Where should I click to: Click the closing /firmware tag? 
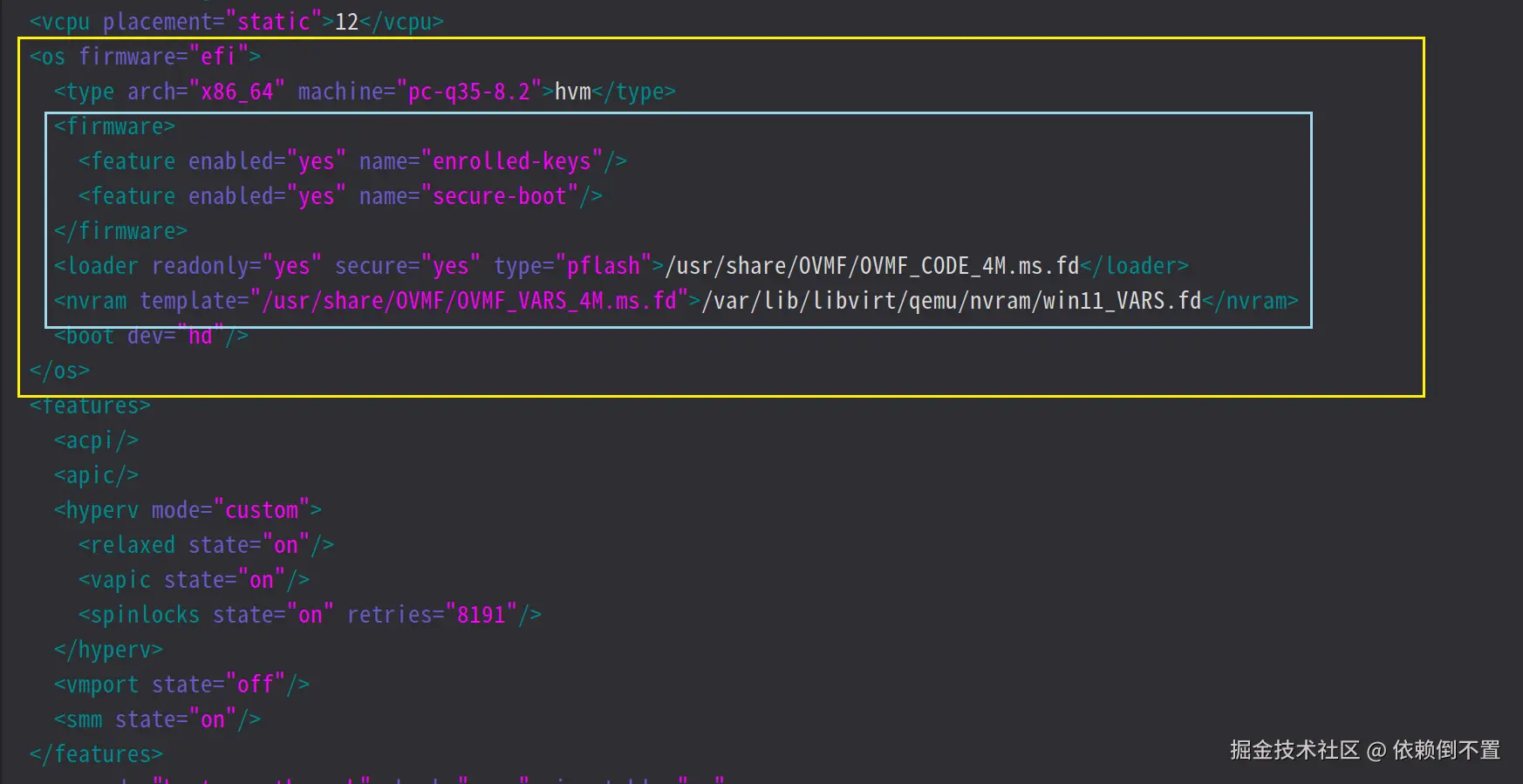120,231
